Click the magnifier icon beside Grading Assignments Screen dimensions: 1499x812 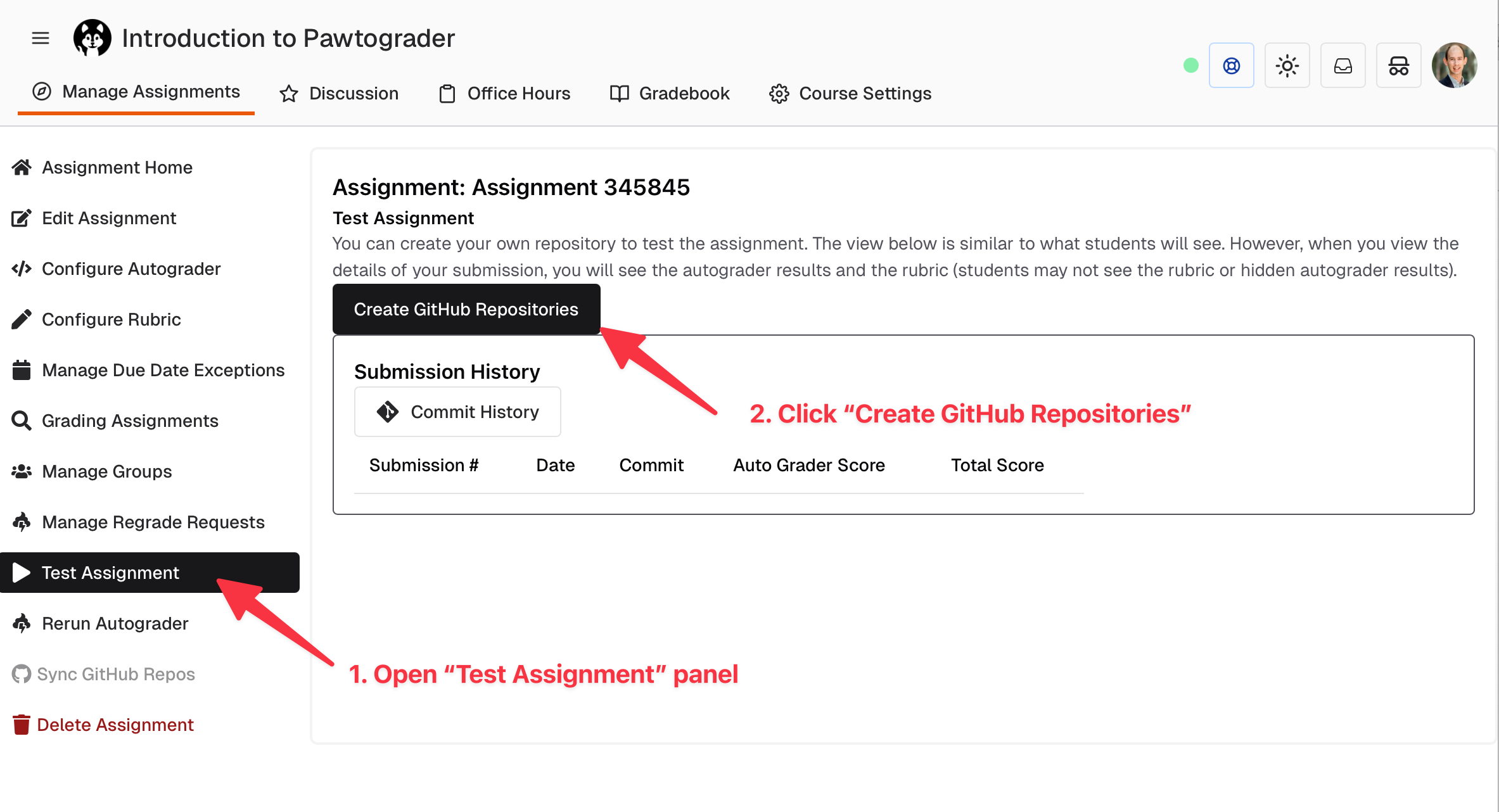tap(21, 420)
